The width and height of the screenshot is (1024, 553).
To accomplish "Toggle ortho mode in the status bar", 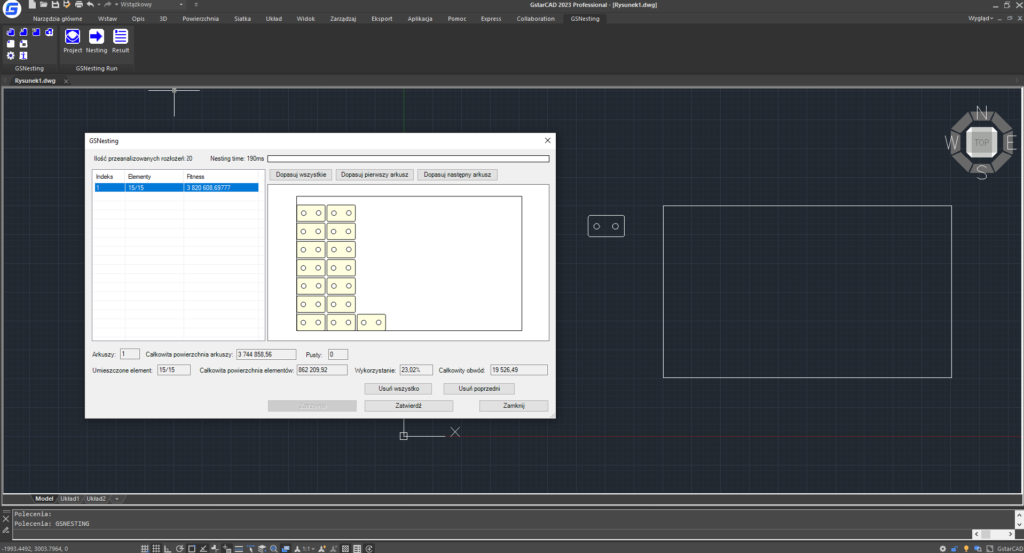I will click(166, 548).
